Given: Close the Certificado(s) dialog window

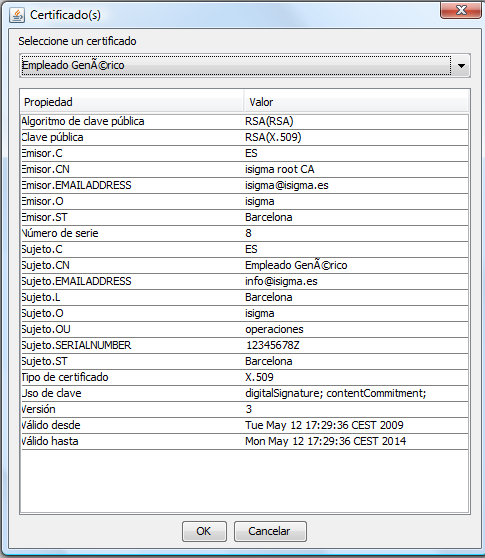Looking at the screenshot, I should [461, 10].
